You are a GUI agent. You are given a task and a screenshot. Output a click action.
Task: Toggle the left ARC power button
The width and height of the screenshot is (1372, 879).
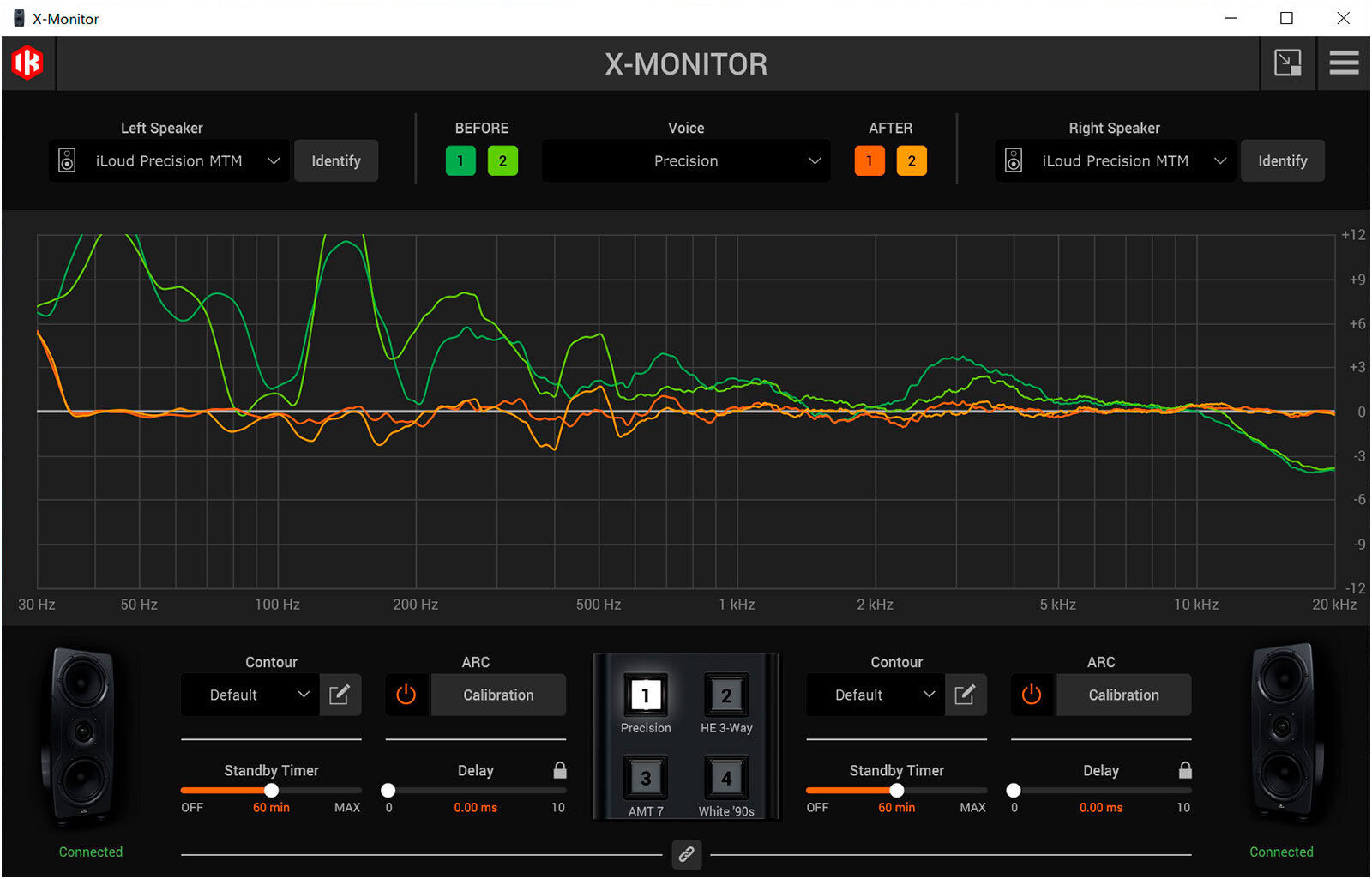pos(406,695)
